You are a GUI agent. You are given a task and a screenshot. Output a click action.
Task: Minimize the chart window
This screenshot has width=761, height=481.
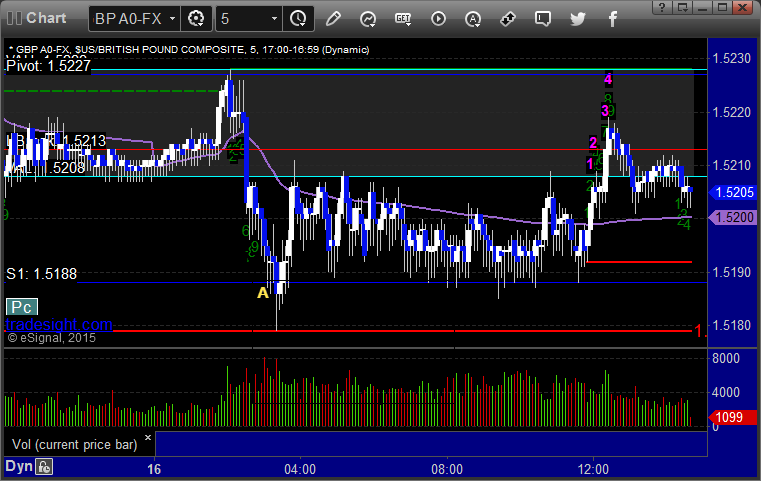[702, 7]
